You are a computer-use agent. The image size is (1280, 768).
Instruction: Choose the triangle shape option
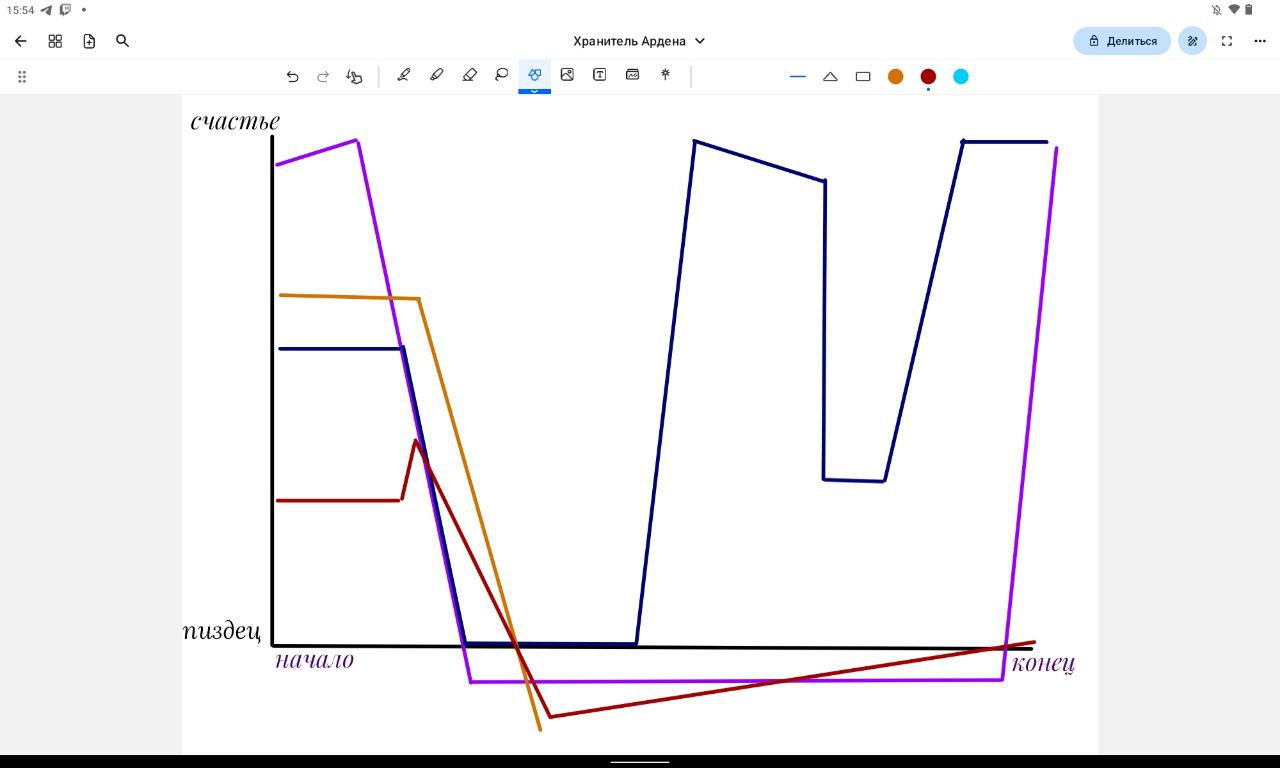[830, 76]
